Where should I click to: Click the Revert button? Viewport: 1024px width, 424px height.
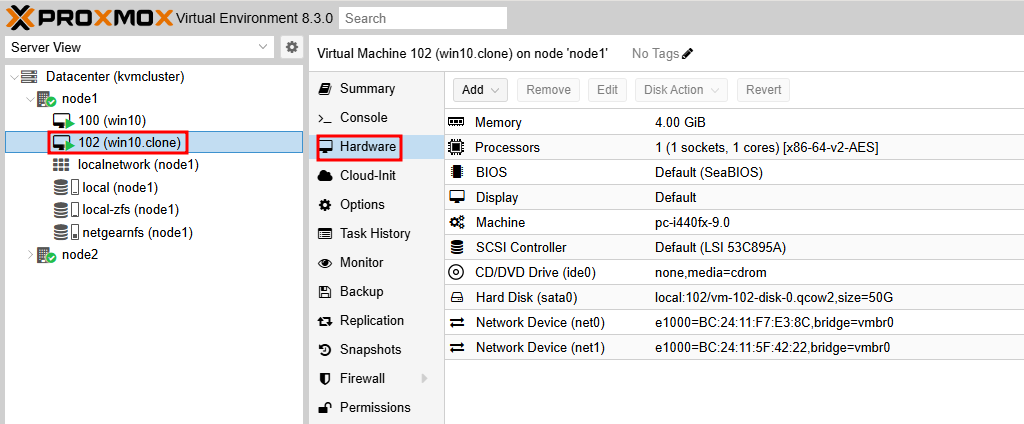click(x=763, y=90)
